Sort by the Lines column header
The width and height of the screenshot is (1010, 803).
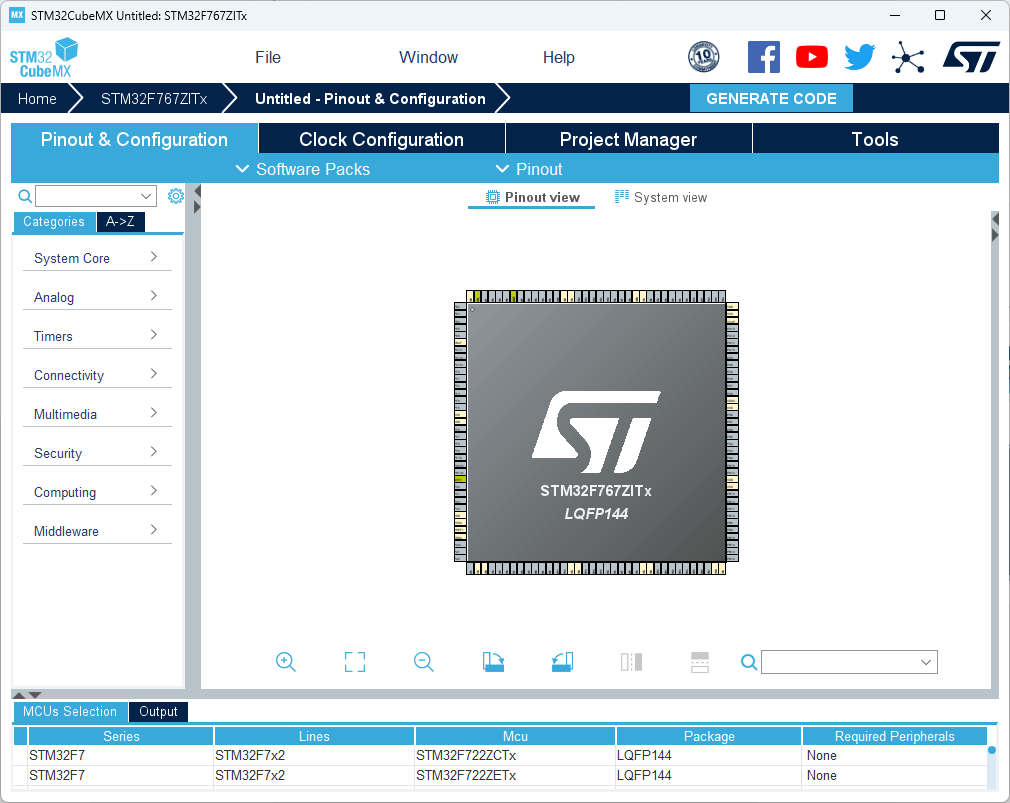click(x=314, y=736)
